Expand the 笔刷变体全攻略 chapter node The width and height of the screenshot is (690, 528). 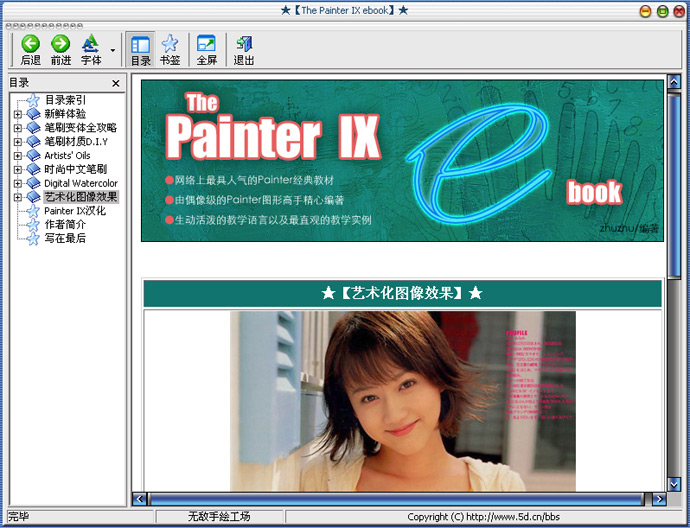click(x=17, y=128)
